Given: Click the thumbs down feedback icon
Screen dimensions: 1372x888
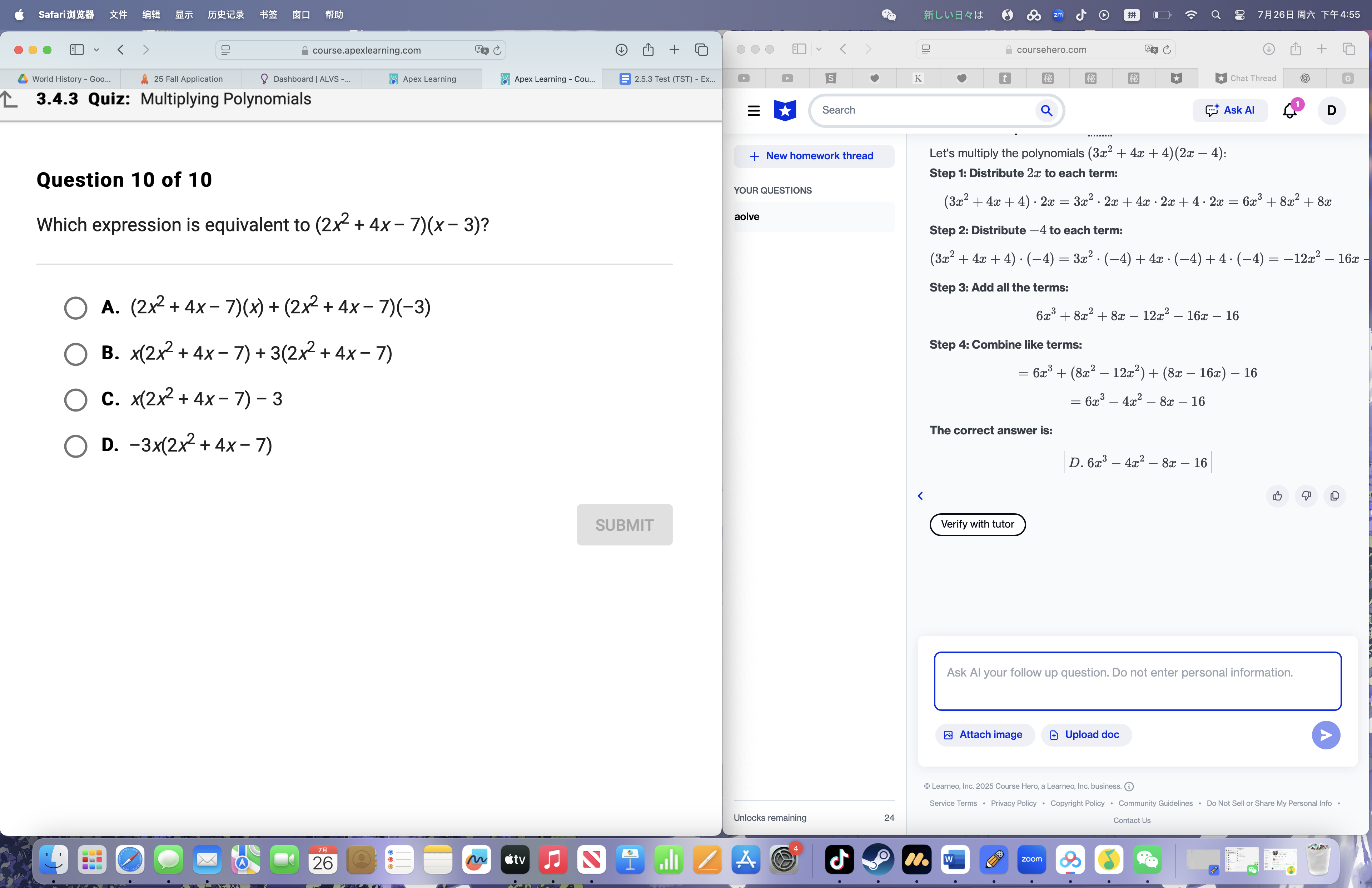Looking at the screenshot, I should click(x=1306, y=495).
